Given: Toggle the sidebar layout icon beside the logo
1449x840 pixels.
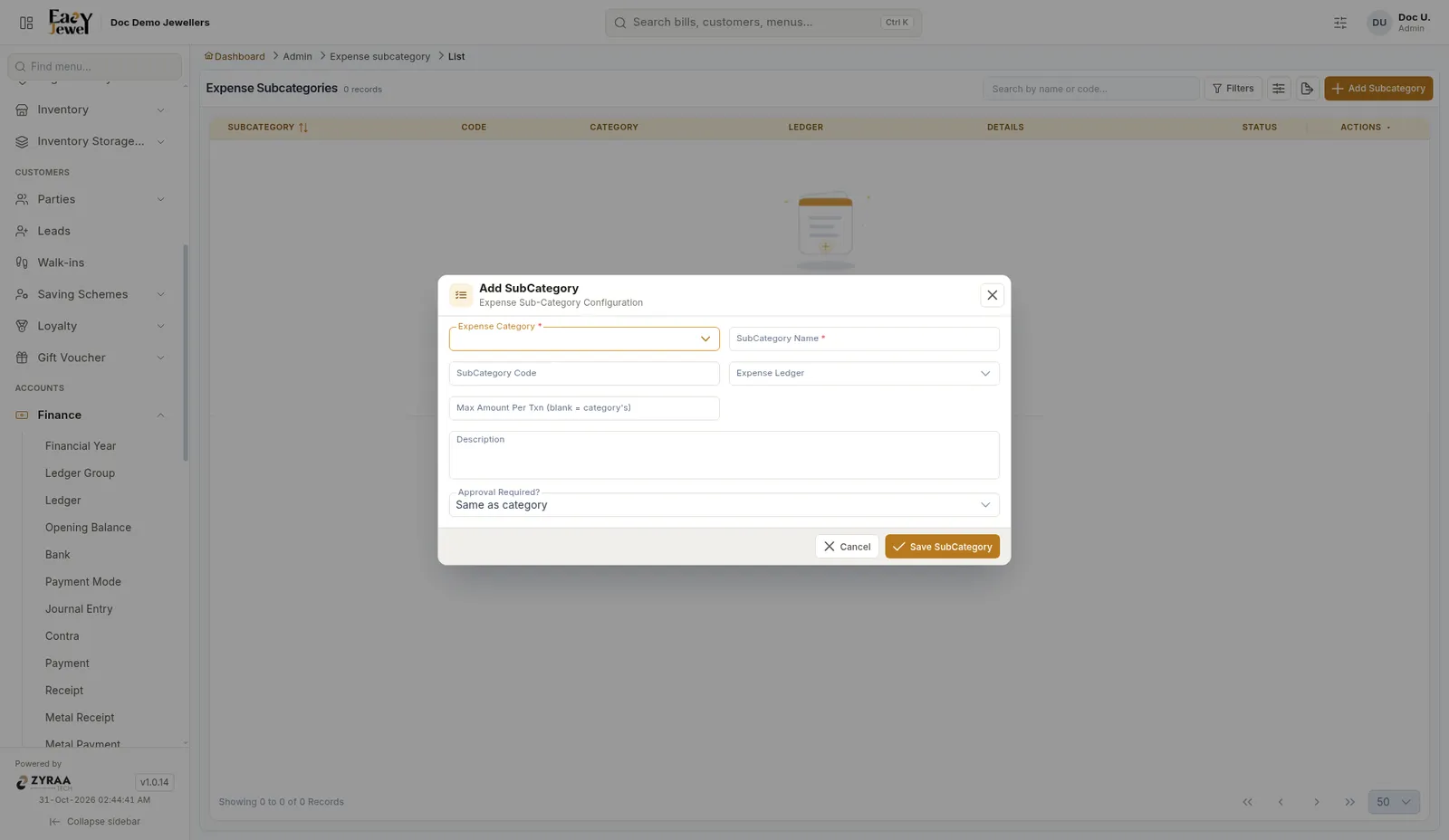Looking at the screenshot, I should pos(26,23).
